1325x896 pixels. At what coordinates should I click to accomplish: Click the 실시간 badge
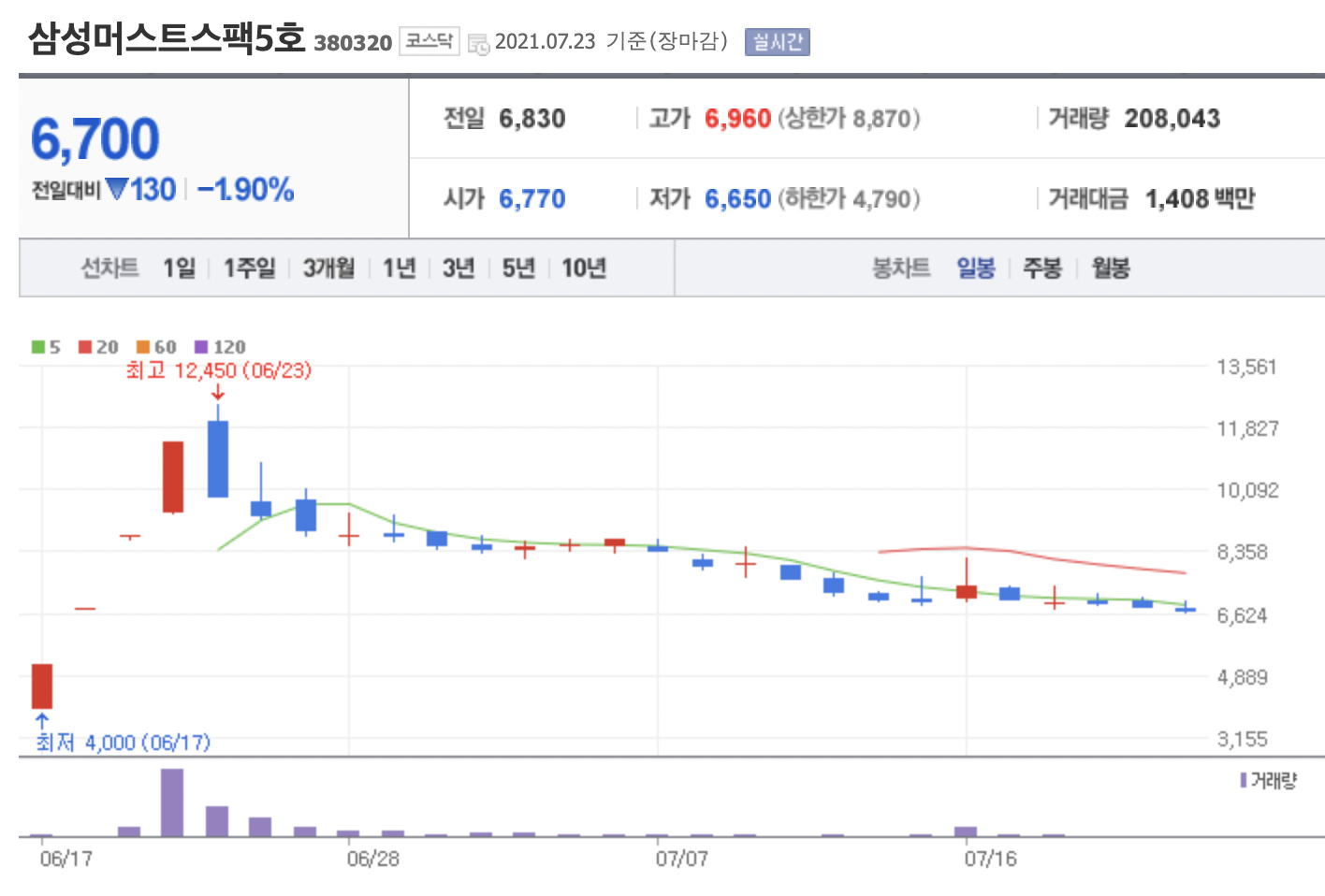[778, 42]
